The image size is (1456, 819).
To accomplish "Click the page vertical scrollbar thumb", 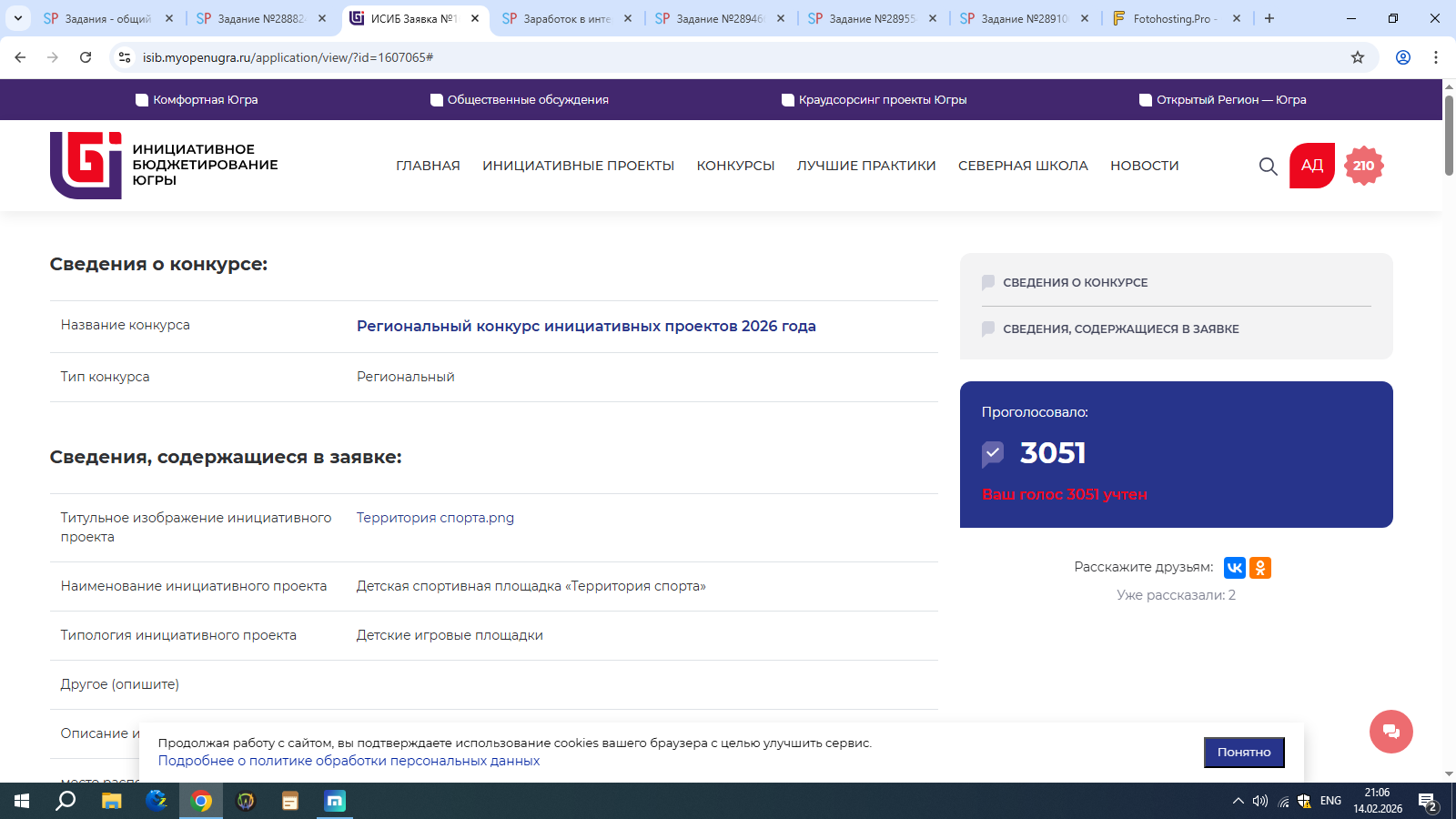I will 1449,134.
